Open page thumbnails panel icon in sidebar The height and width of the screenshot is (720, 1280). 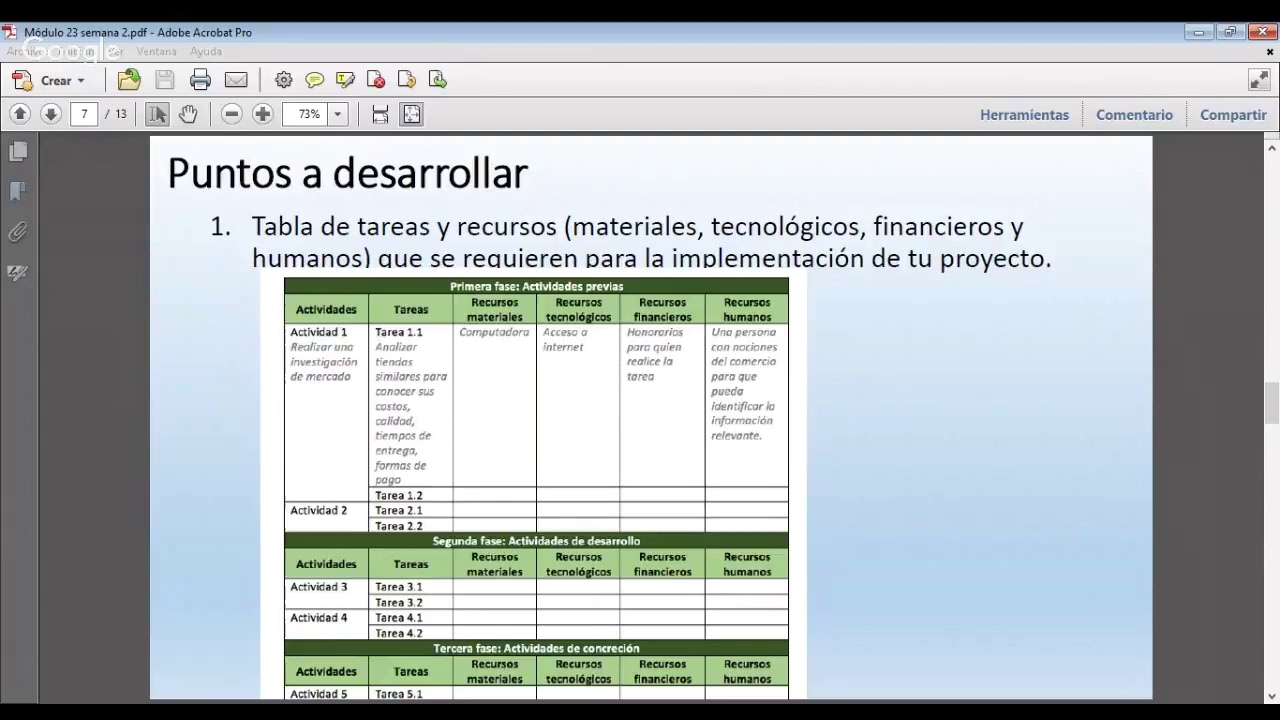(x=18, y=152)
